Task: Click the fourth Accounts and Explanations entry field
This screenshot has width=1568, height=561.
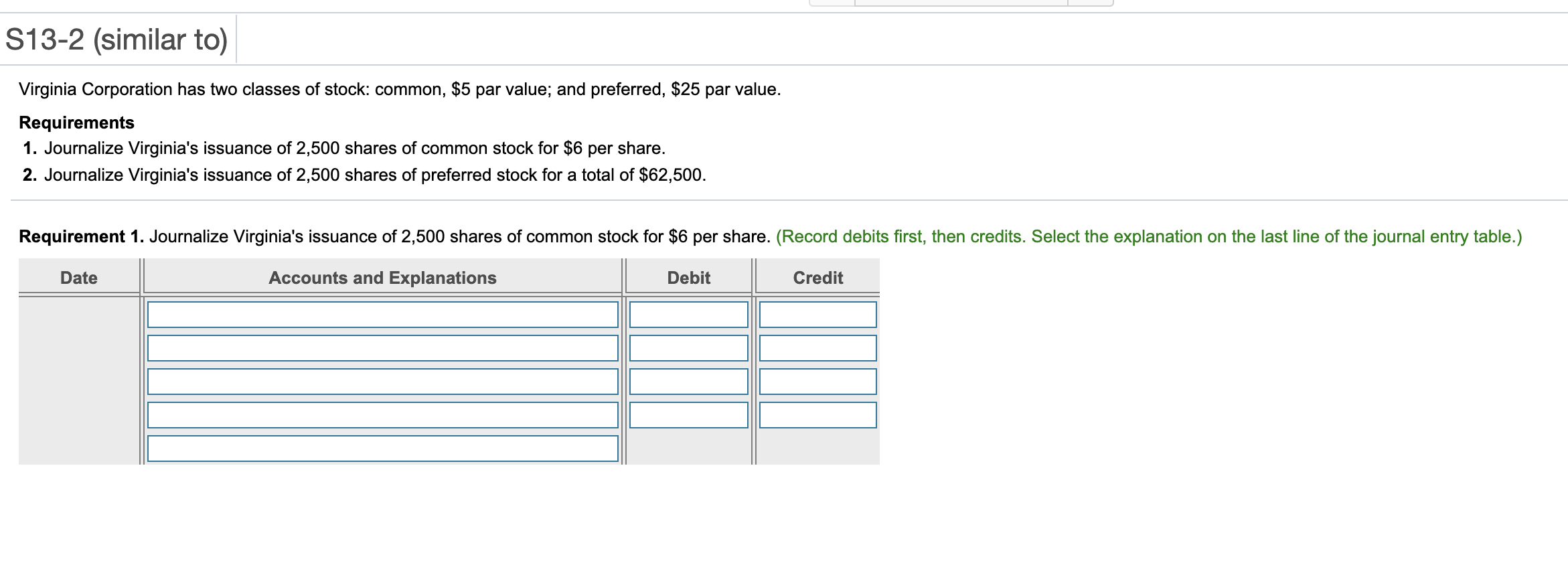Action: coord(382,415)
